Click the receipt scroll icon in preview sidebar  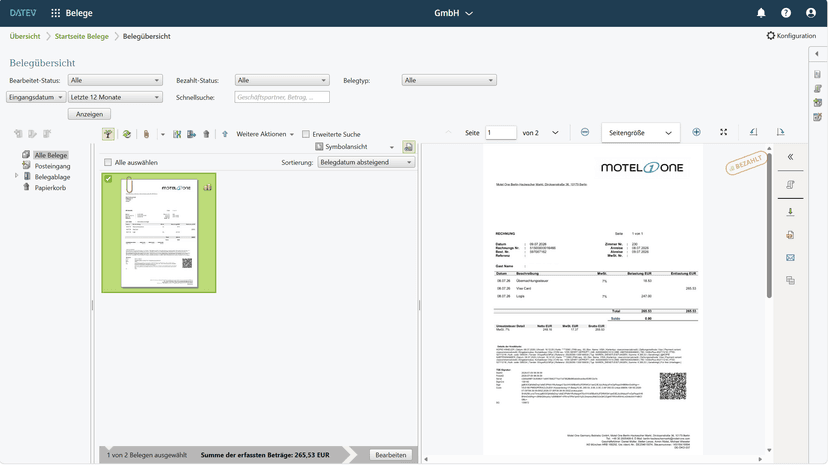click(791, 184)
